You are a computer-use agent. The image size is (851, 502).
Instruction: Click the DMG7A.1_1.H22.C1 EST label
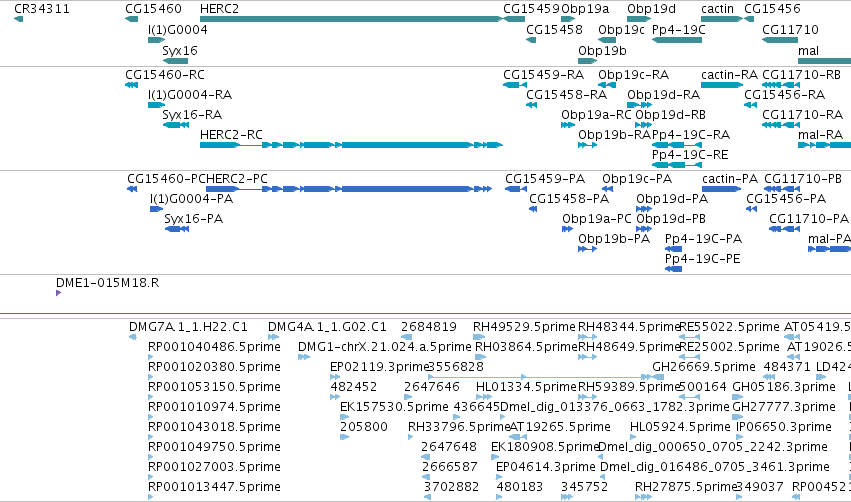point(188,327)
